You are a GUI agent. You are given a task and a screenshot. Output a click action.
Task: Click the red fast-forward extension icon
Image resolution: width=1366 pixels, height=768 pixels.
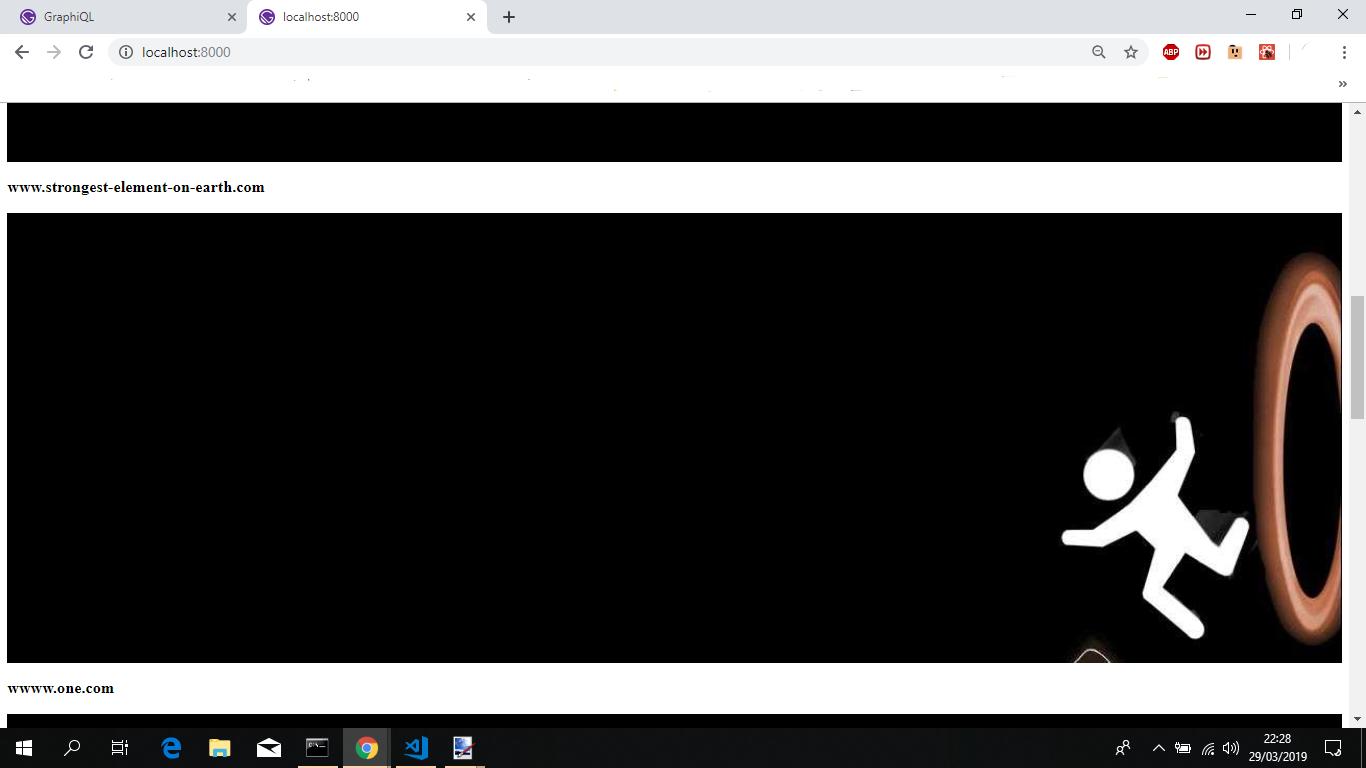(x=1203, y=51)
